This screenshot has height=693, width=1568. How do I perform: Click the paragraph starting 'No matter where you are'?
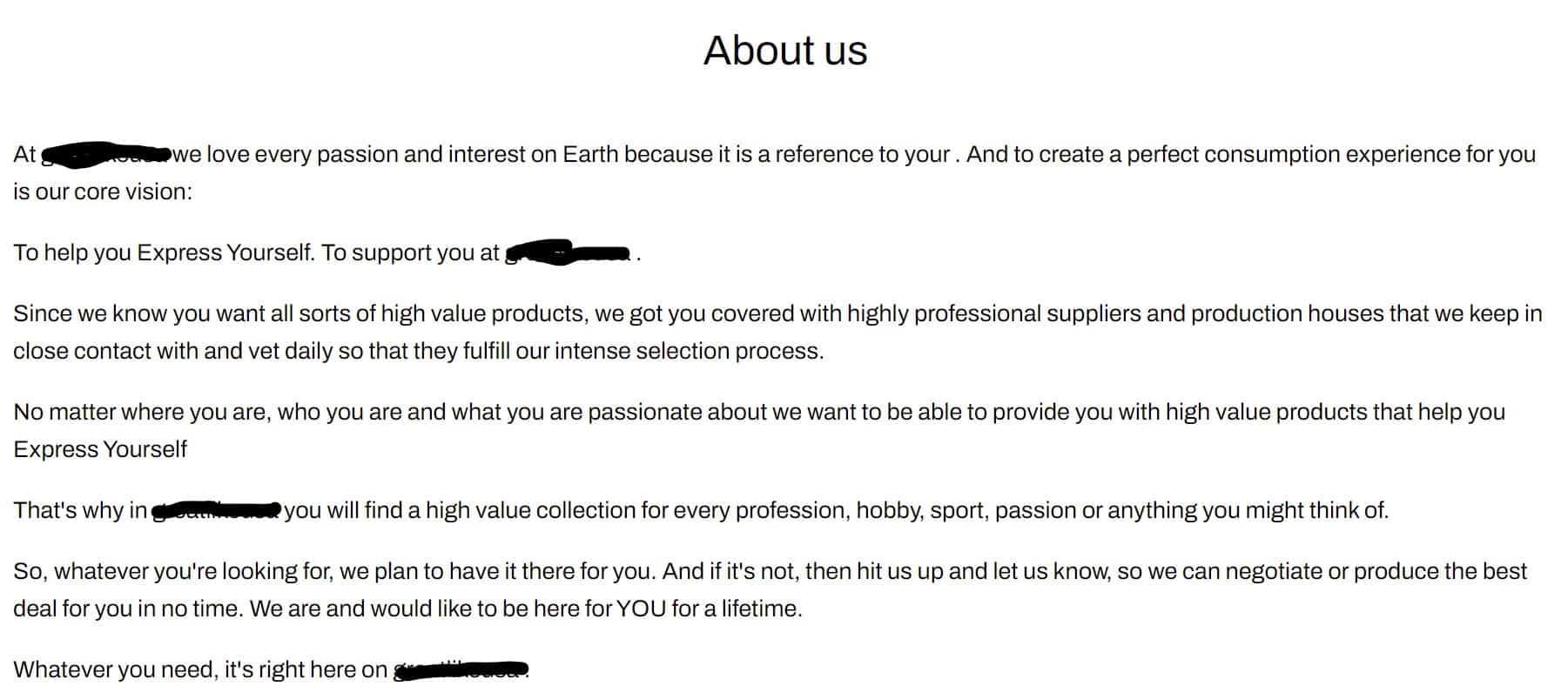click(759, 431)
